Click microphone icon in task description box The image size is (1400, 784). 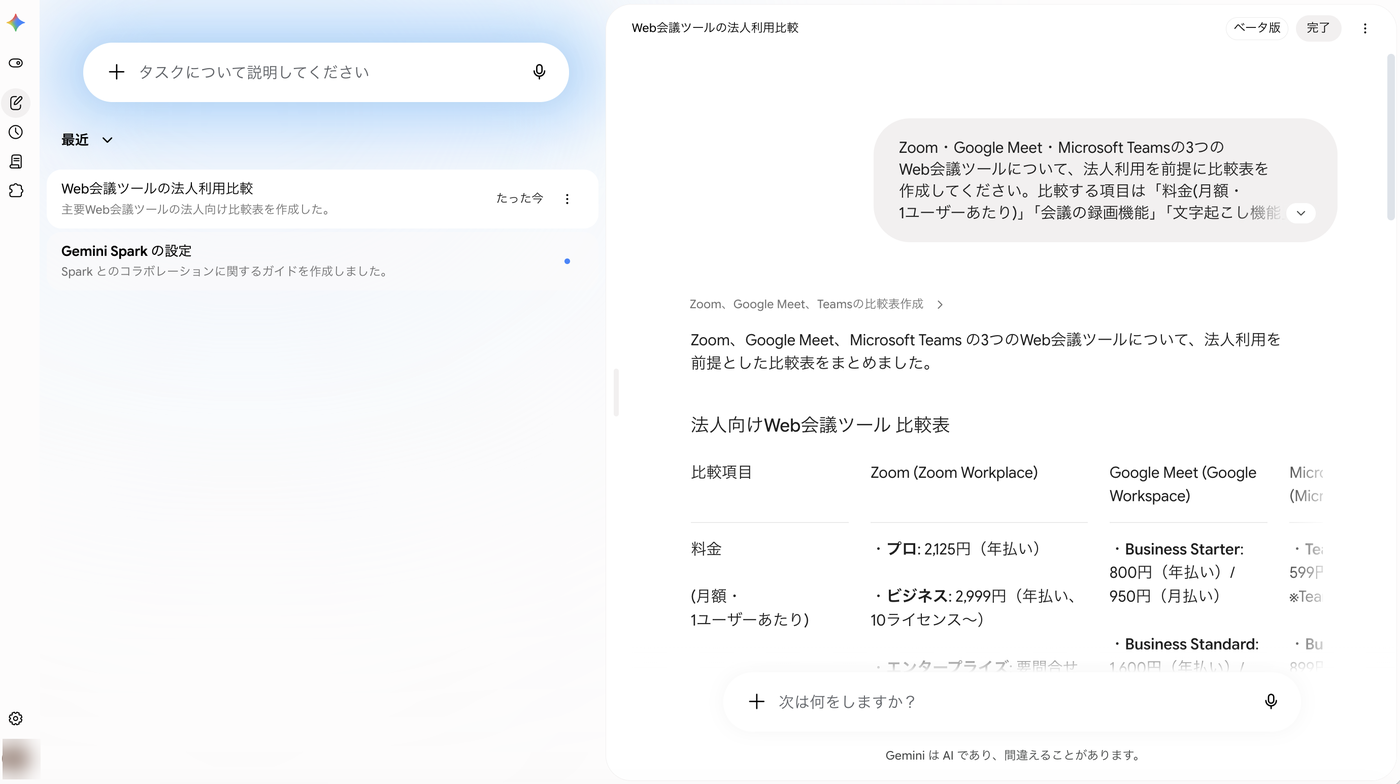click(x=539, y=72)
